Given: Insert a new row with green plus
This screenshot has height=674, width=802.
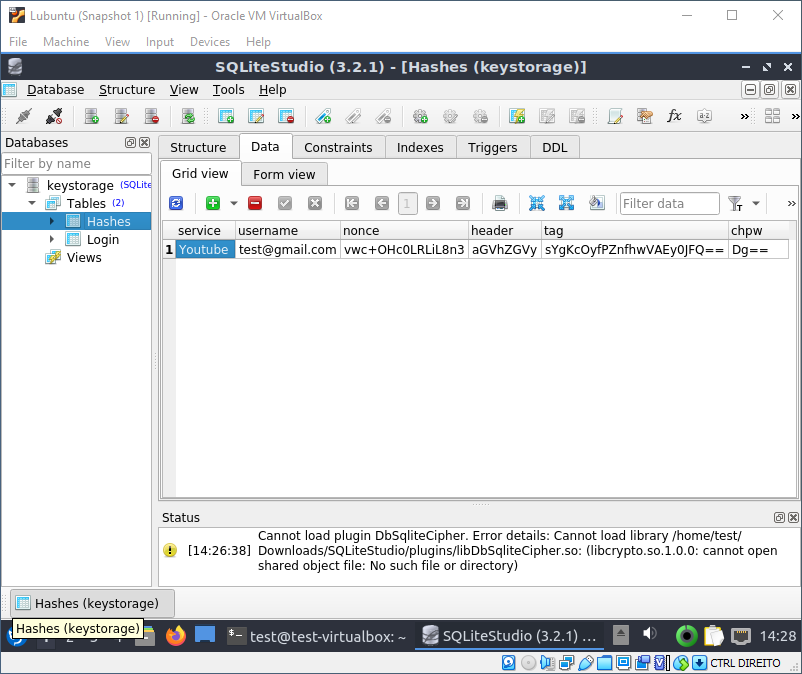Looking at the screenshot, I should (213, 204).
